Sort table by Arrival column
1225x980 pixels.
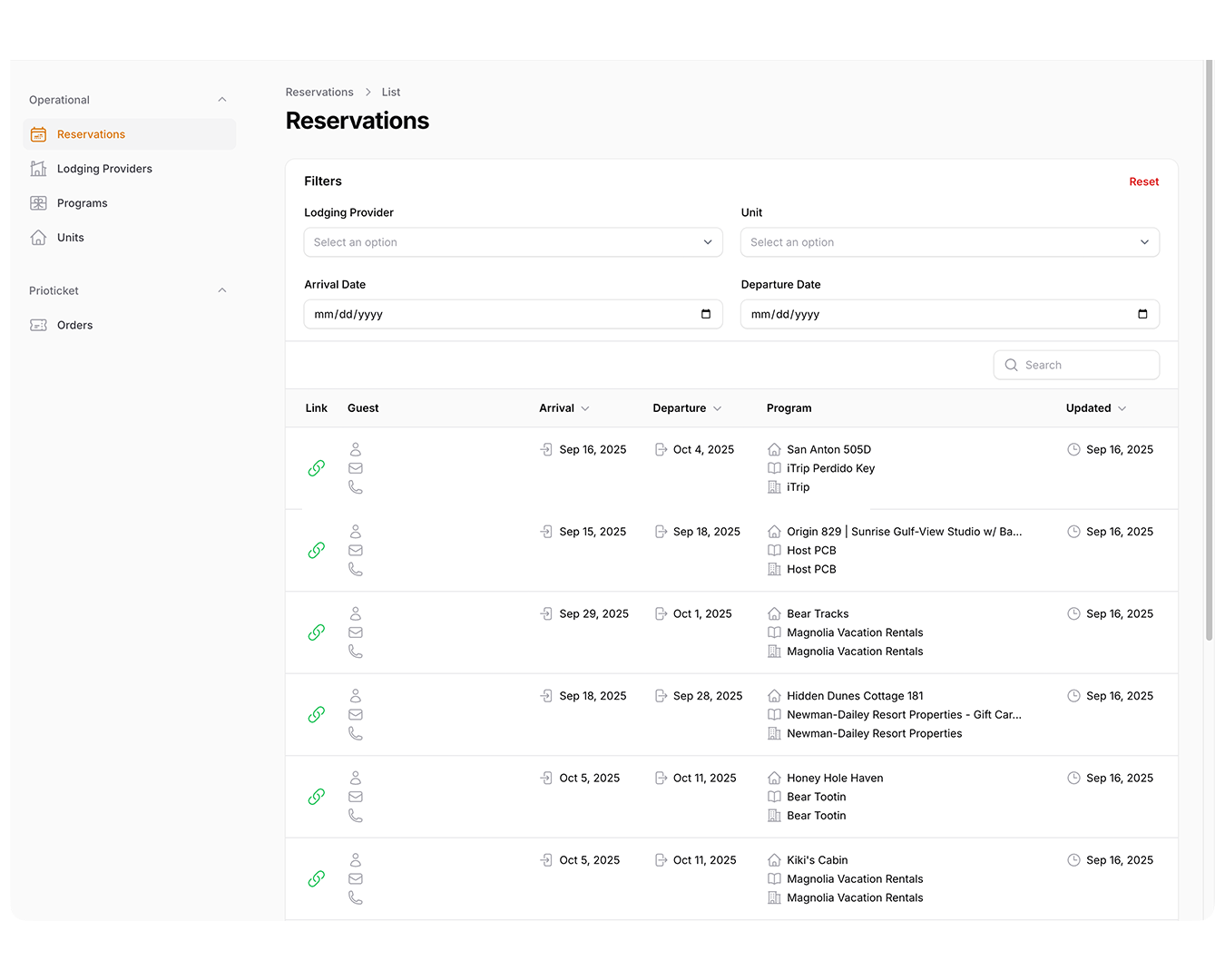[x=564, y=408]
